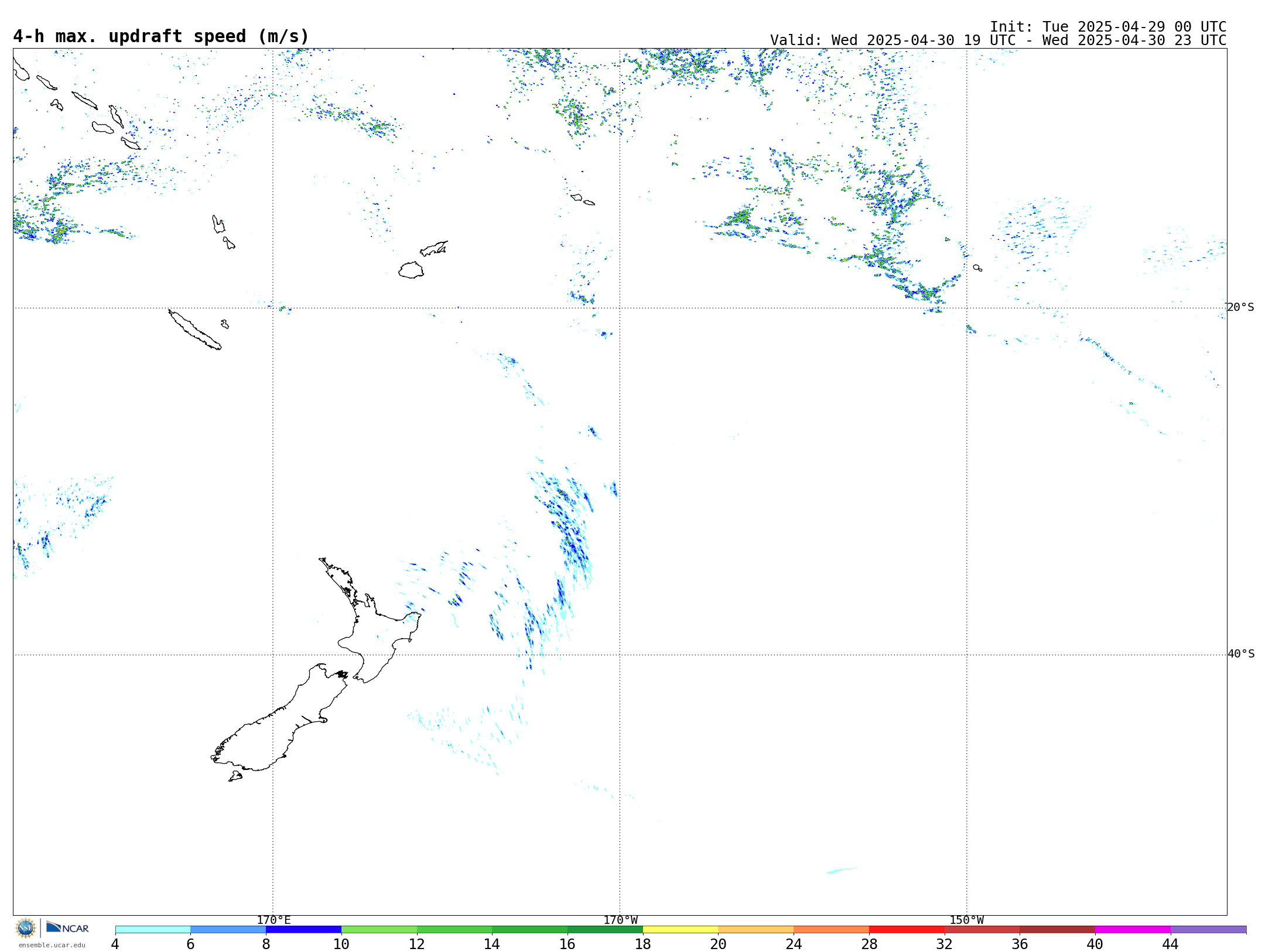
Task: Click the NSF logo
Action: tap(26, 928)
